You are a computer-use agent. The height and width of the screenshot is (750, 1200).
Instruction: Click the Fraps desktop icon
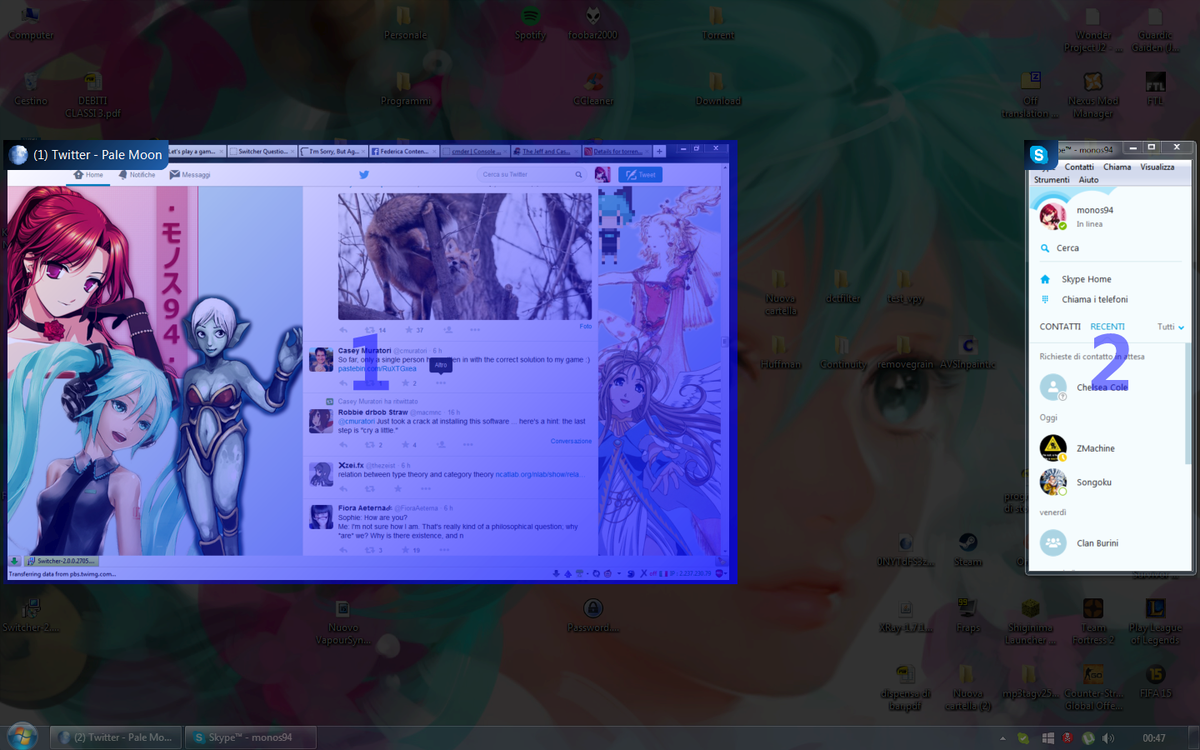[967, 617]
